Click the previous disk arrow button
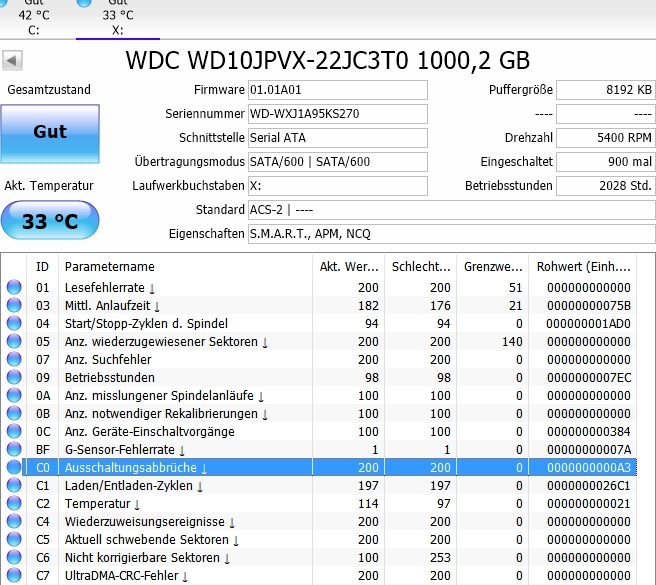This screenshot has width=656, height=585. click(12, 61)
